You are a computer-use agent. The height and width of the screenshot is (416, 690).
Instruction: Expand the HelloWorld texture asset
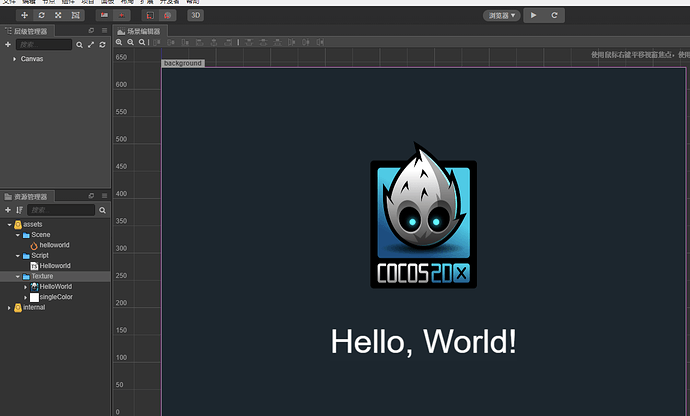pos(26,287)
